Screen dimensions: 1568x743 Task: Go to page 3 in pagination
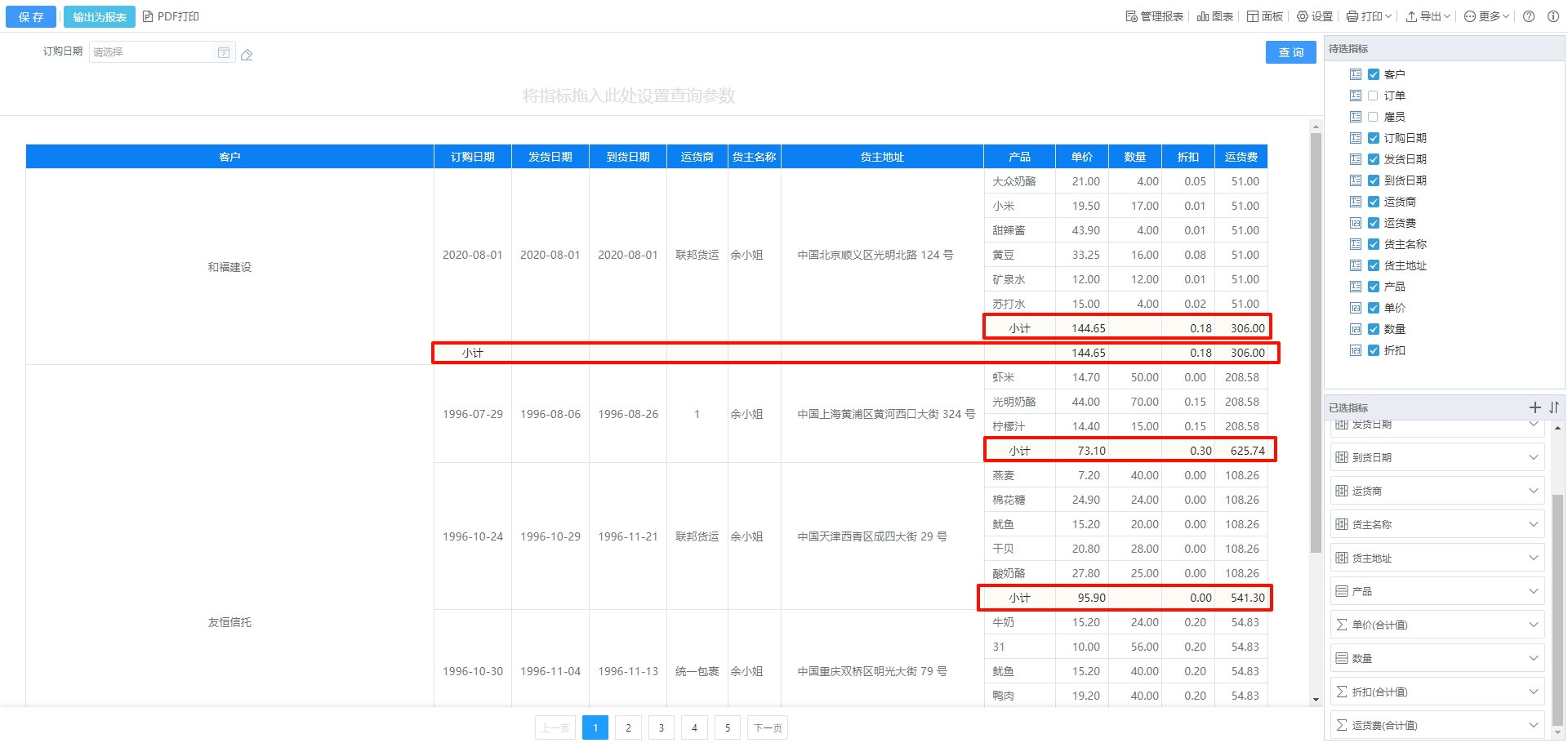coord(661,727)
